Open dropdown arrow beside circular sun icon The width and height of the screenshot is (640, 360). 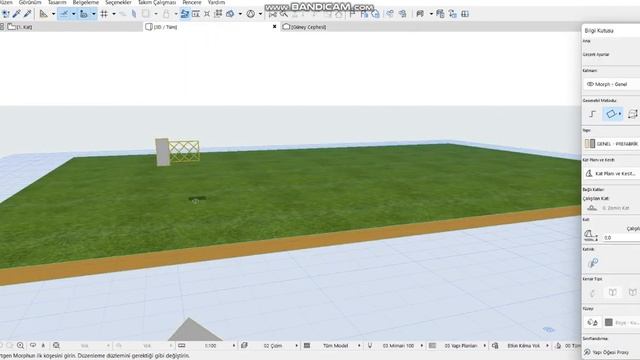[x=260, y=14]
